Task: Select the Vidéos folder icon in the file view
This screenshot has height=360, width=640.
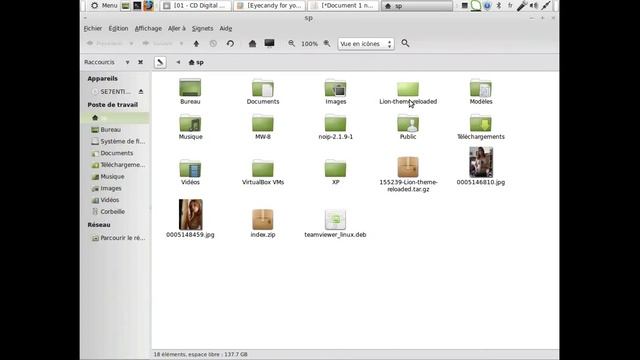Action: [x=190, y=168]
